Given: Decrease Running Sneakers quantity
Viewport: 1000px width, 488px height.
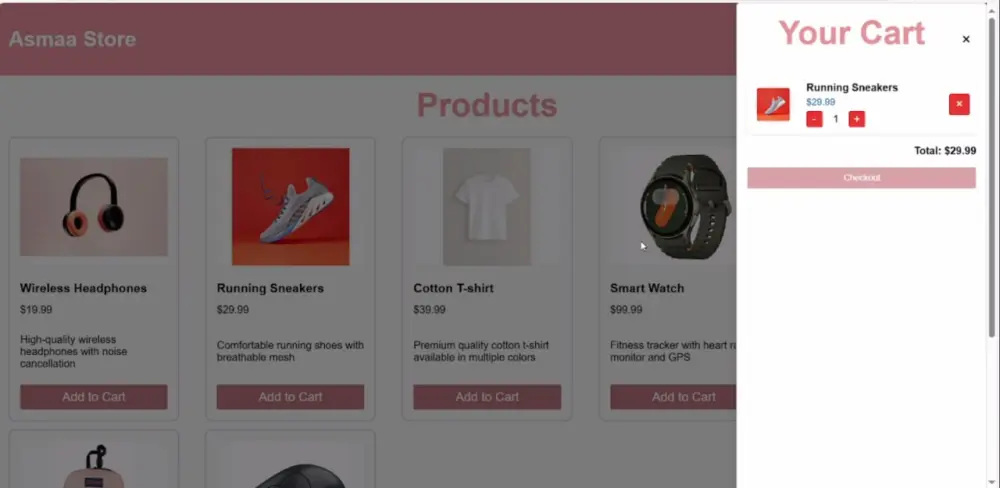Looking at the screenshot, I should (x=814, y=119).
